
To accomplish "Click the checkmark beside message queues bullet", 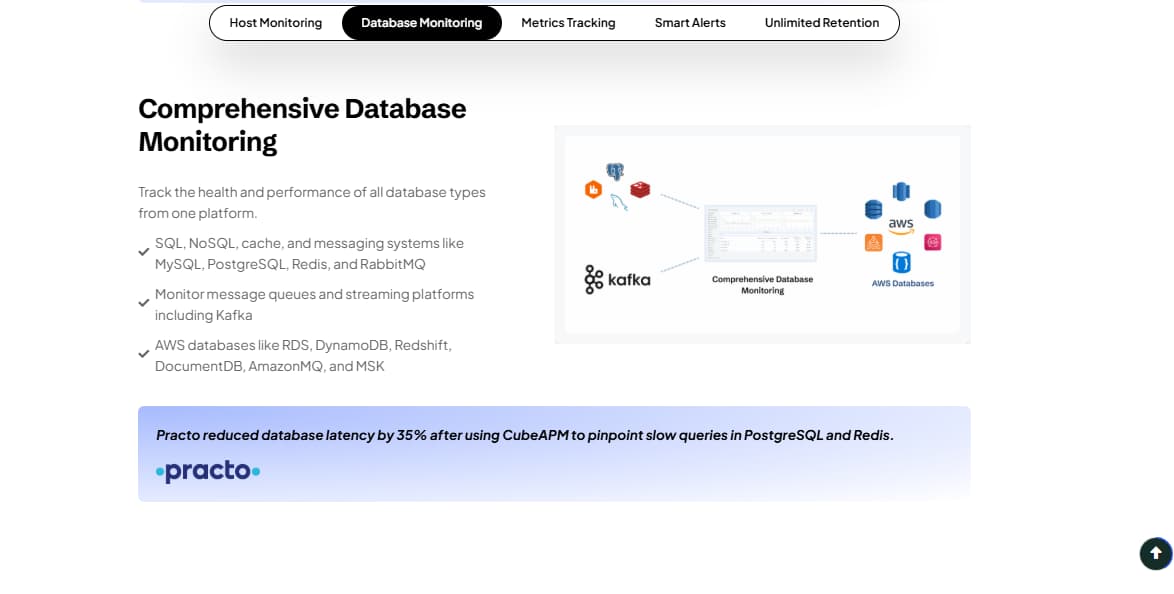I will pos(144,303).
